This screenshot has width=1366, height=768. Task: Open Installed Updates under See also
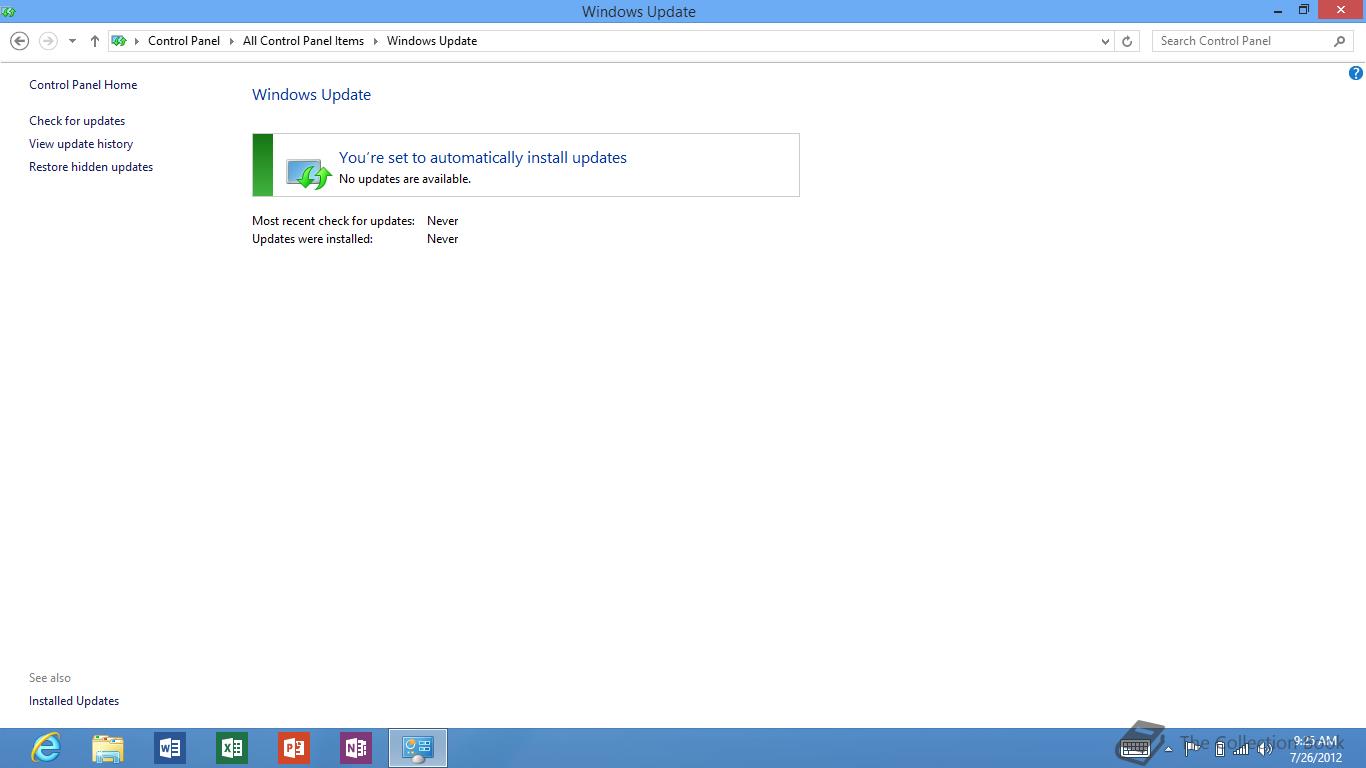click(74, 701)
